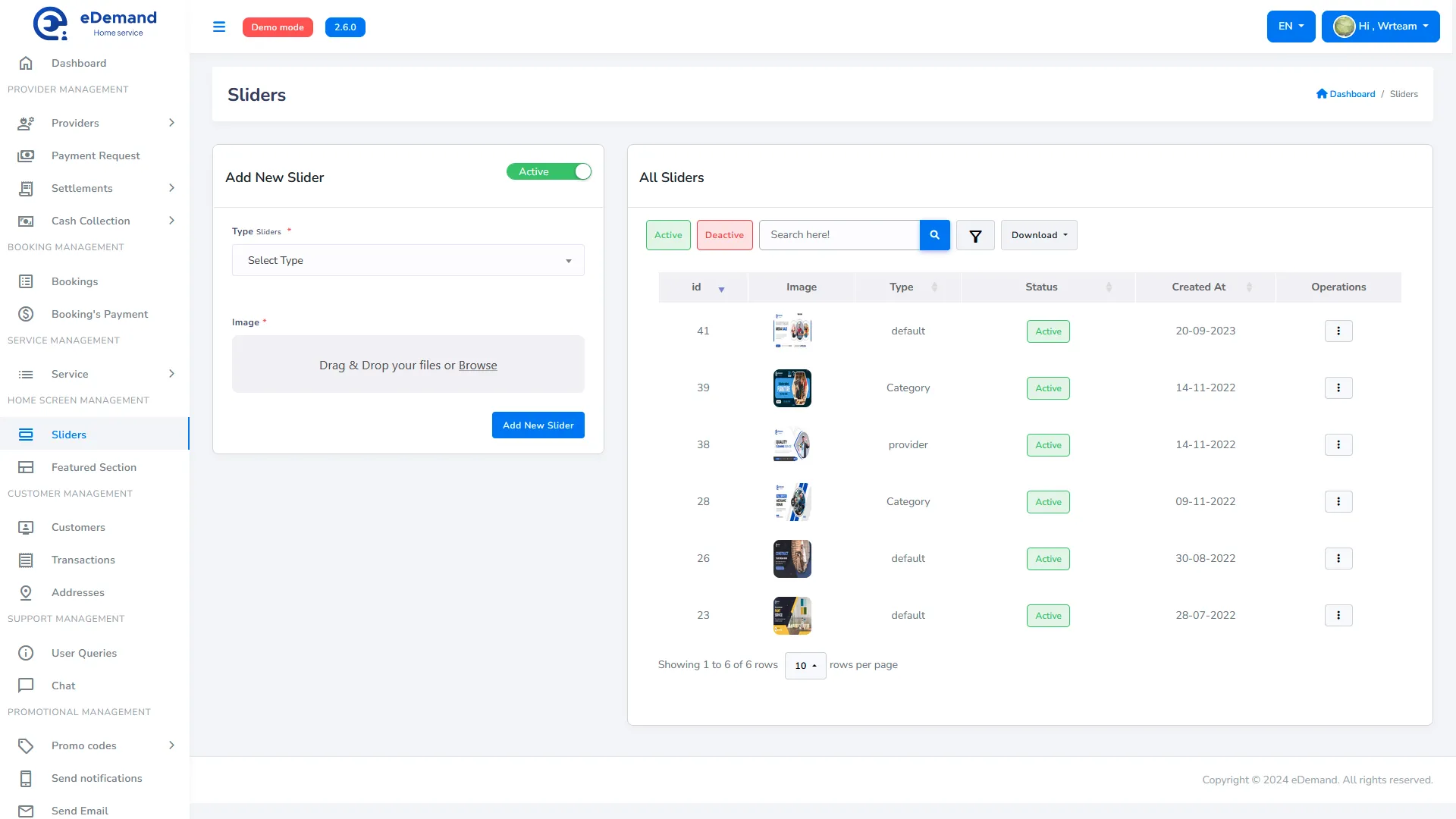Open operations menu for slider 39
The image size is (1456, 819).
(x=1338, y=388)
